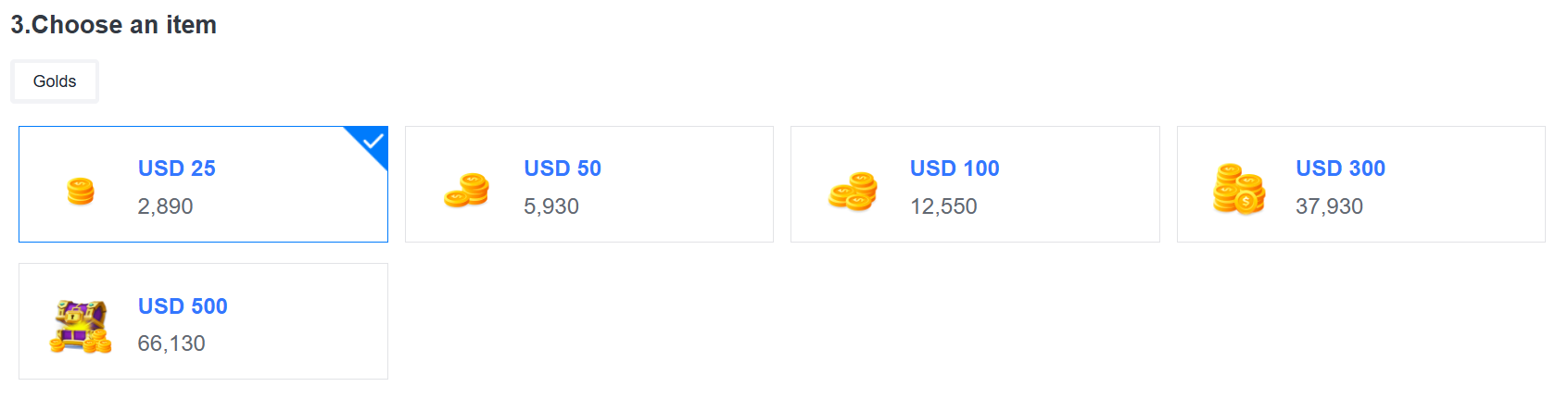Click the 2,890 golds amount
The width and height of the screenshot is (1568, 399).
[x=165, y=206]
